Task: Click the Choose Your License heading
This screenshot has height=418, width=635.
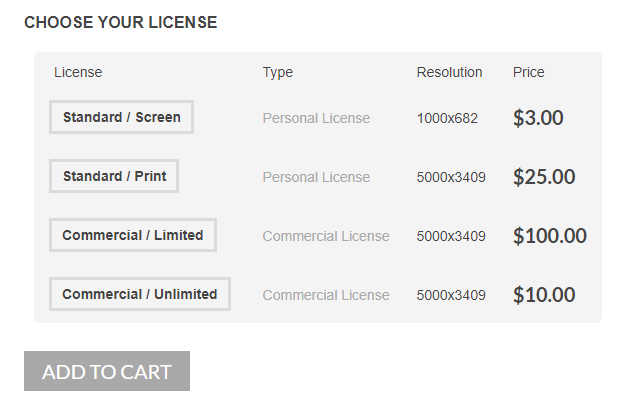Action: pyautogui.click(x=120, y=22)
